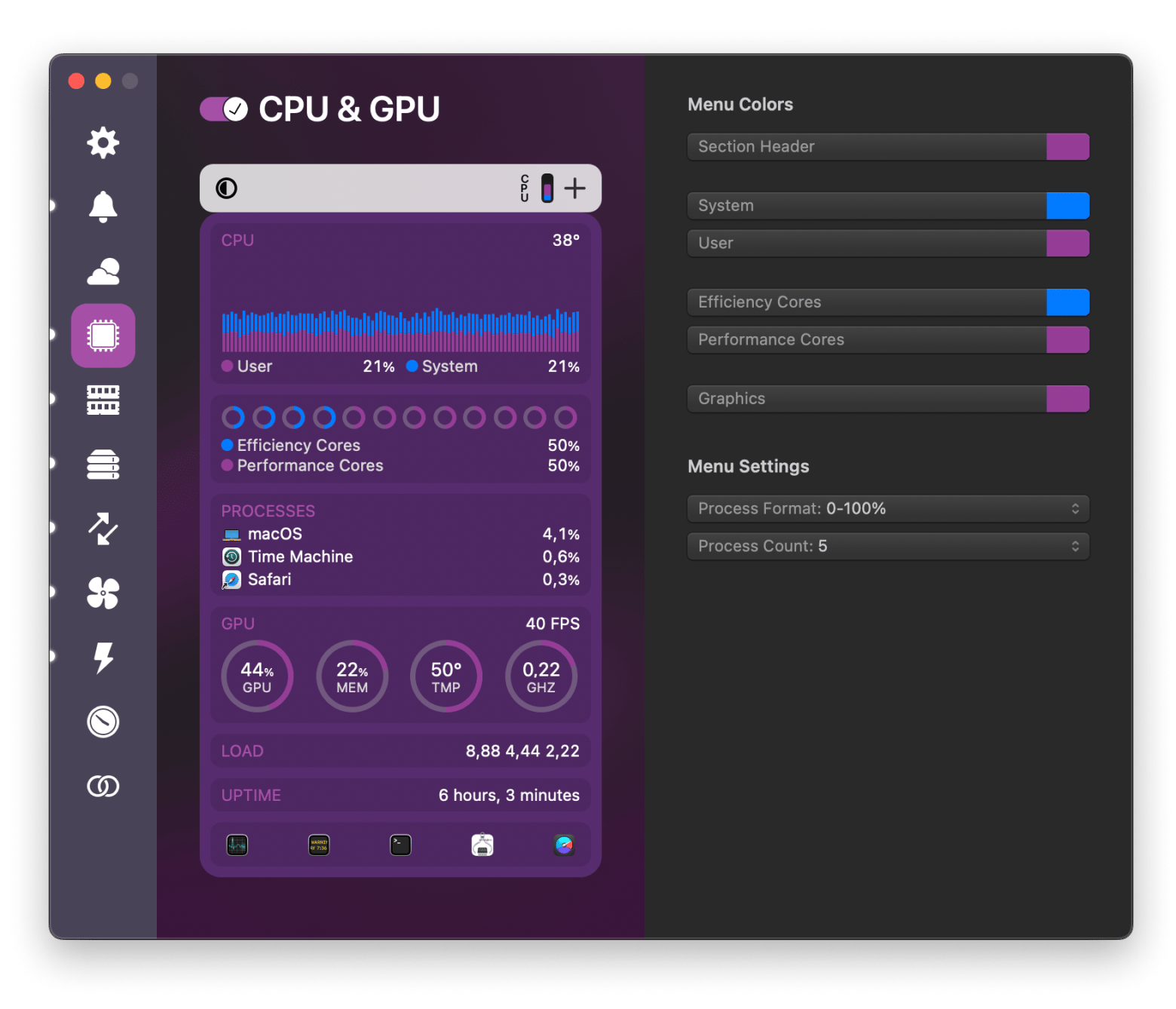This screenshot has width=1176, height=1009.
Task: Open the Sensors fan icon section
Action: 103,593
